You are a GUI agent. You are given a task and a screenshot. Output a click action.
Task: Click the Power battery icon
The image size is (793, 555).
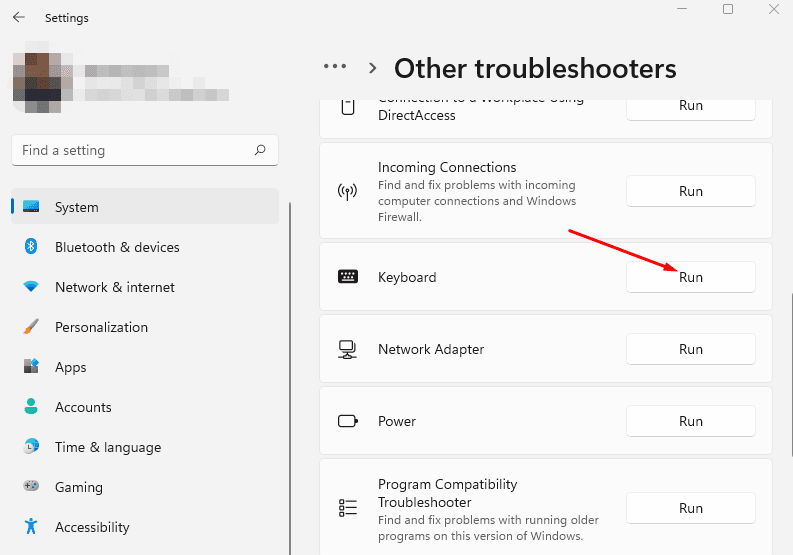(348, 421)
